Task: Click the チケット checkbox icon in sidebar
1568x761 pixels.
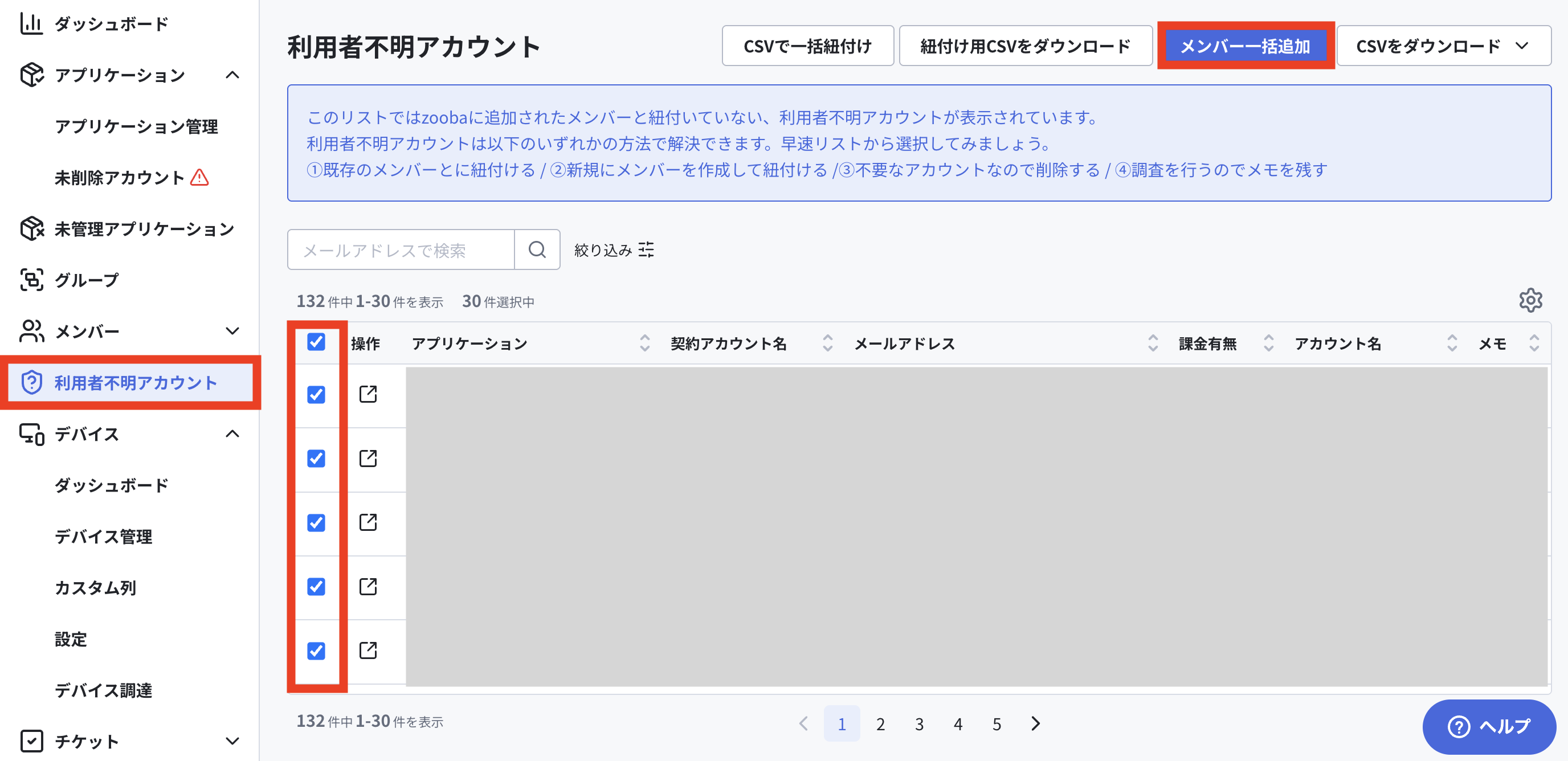Action: 32,741
